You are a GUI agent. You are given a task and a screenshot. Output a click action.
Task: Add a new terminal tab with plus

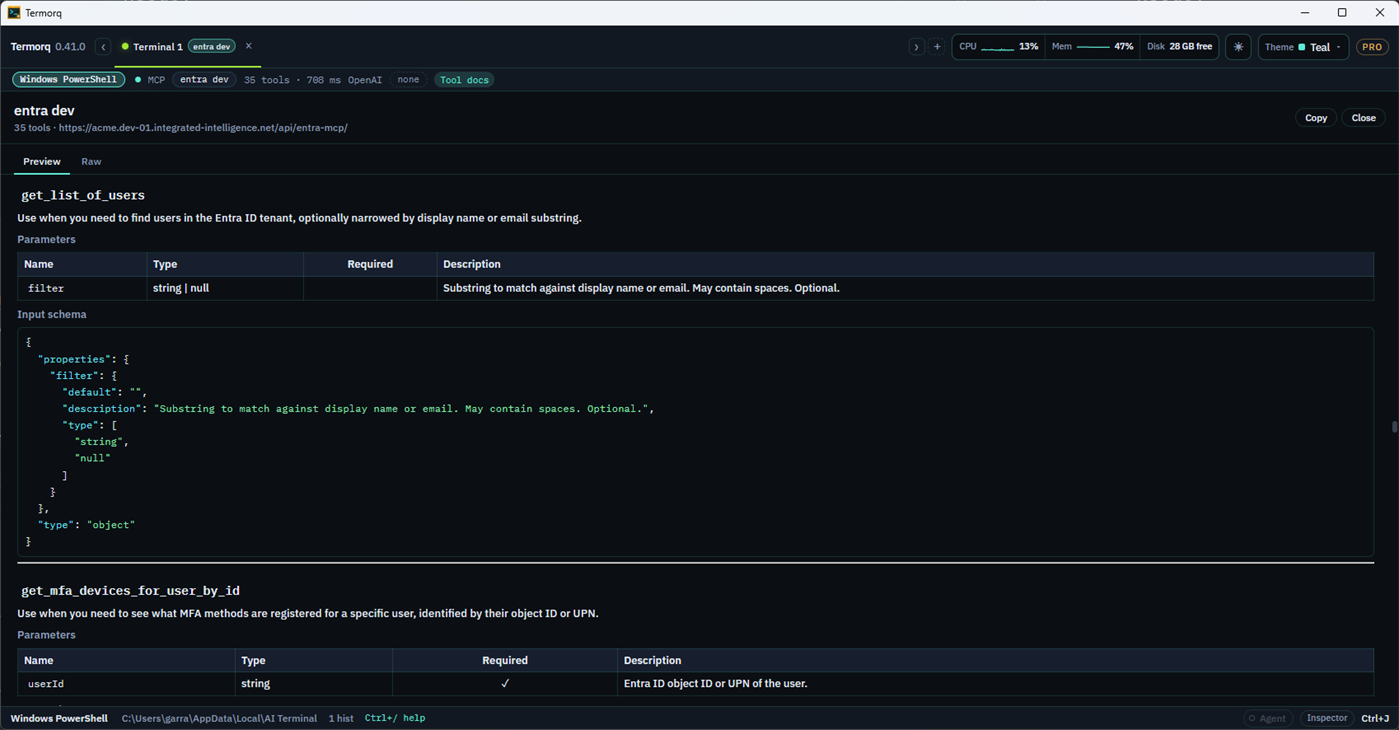[937, 47]
